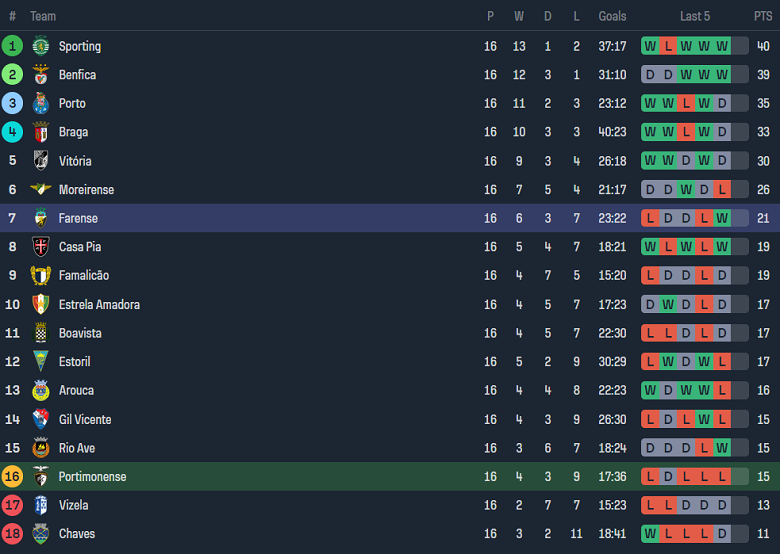The image size is (780, 554).
Task: Click the Farense club crest icon
Action: tap(41, 218)
